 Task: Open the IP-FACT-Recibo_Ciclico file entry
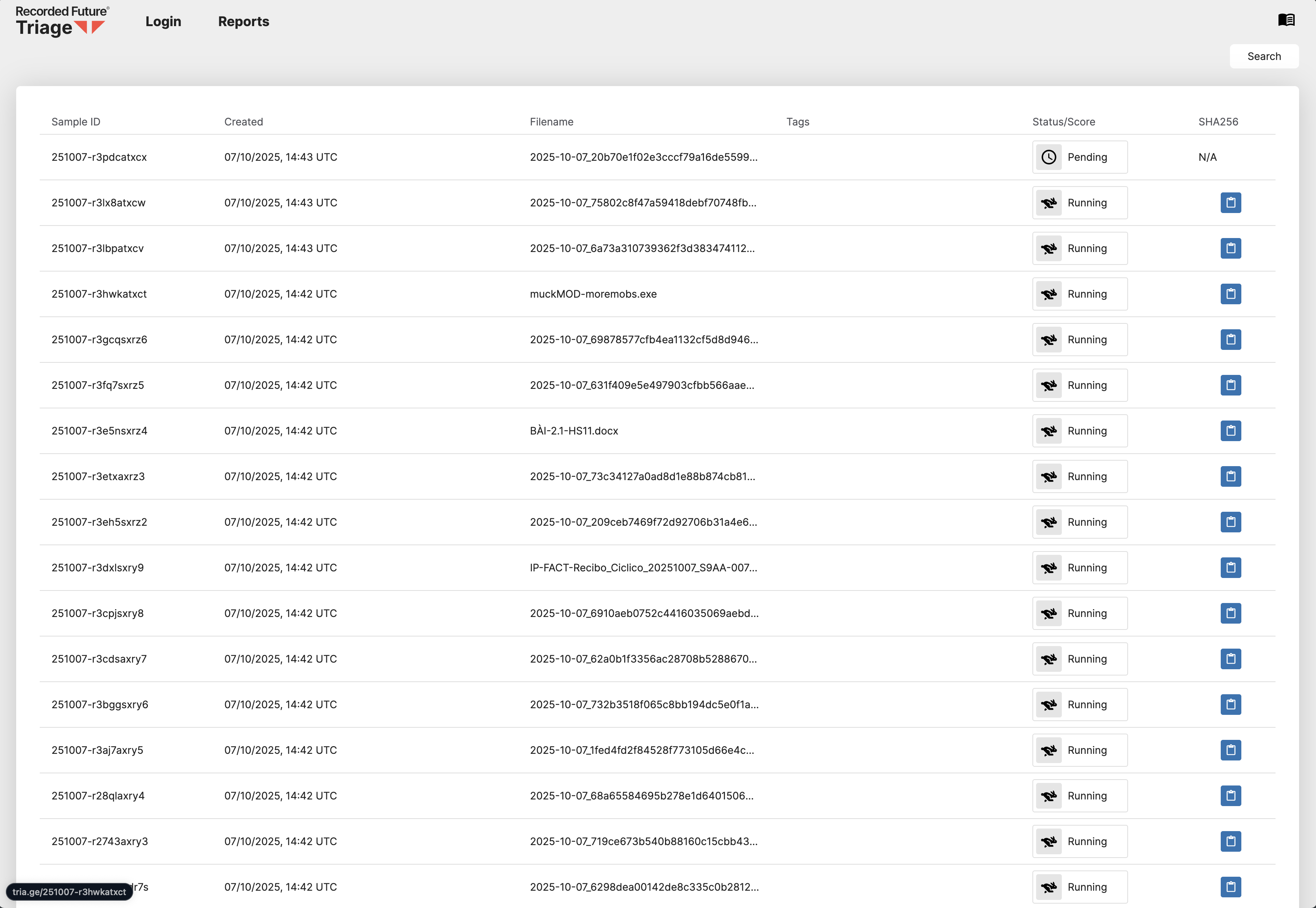tap(643, 568)
